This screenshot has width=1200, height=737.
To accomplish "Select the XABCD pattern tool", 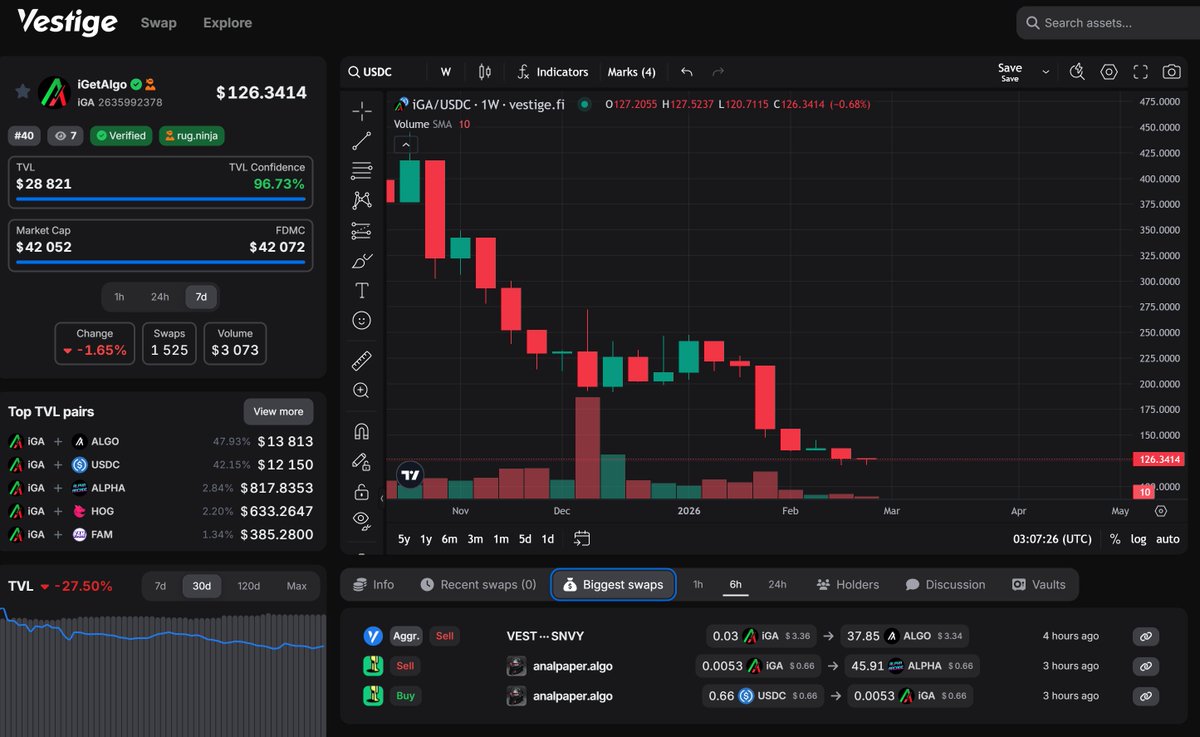I will [x=361, y=200].
